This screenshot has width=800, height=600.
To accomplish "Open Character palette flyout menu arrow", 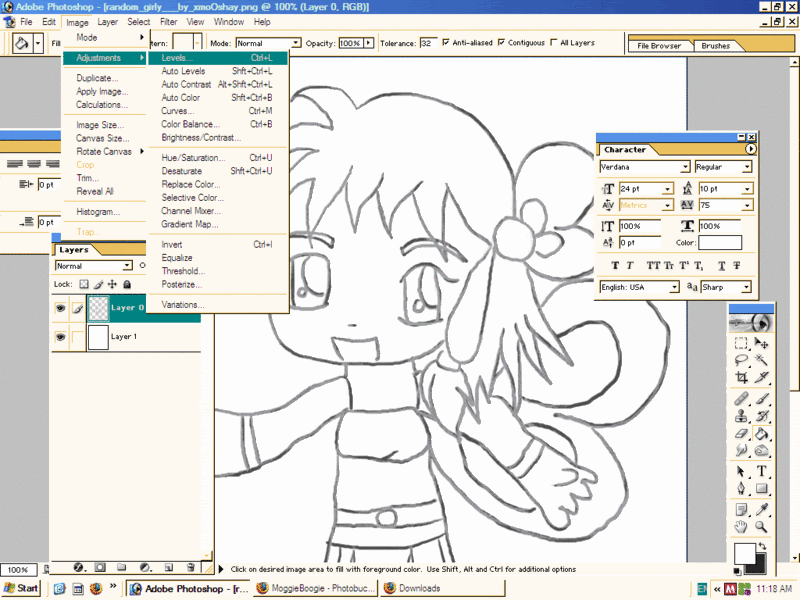I will 750,149.
